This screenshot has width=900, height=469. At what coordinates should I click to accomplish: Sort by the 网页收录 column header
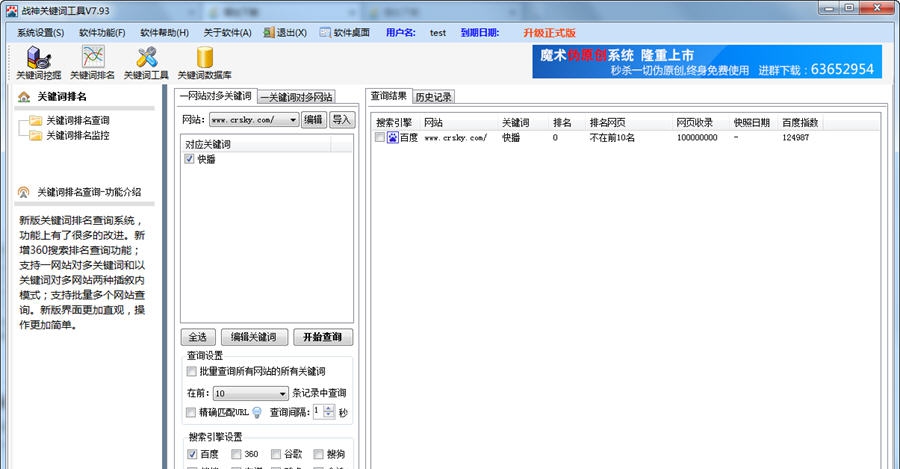tap(695, 122)
